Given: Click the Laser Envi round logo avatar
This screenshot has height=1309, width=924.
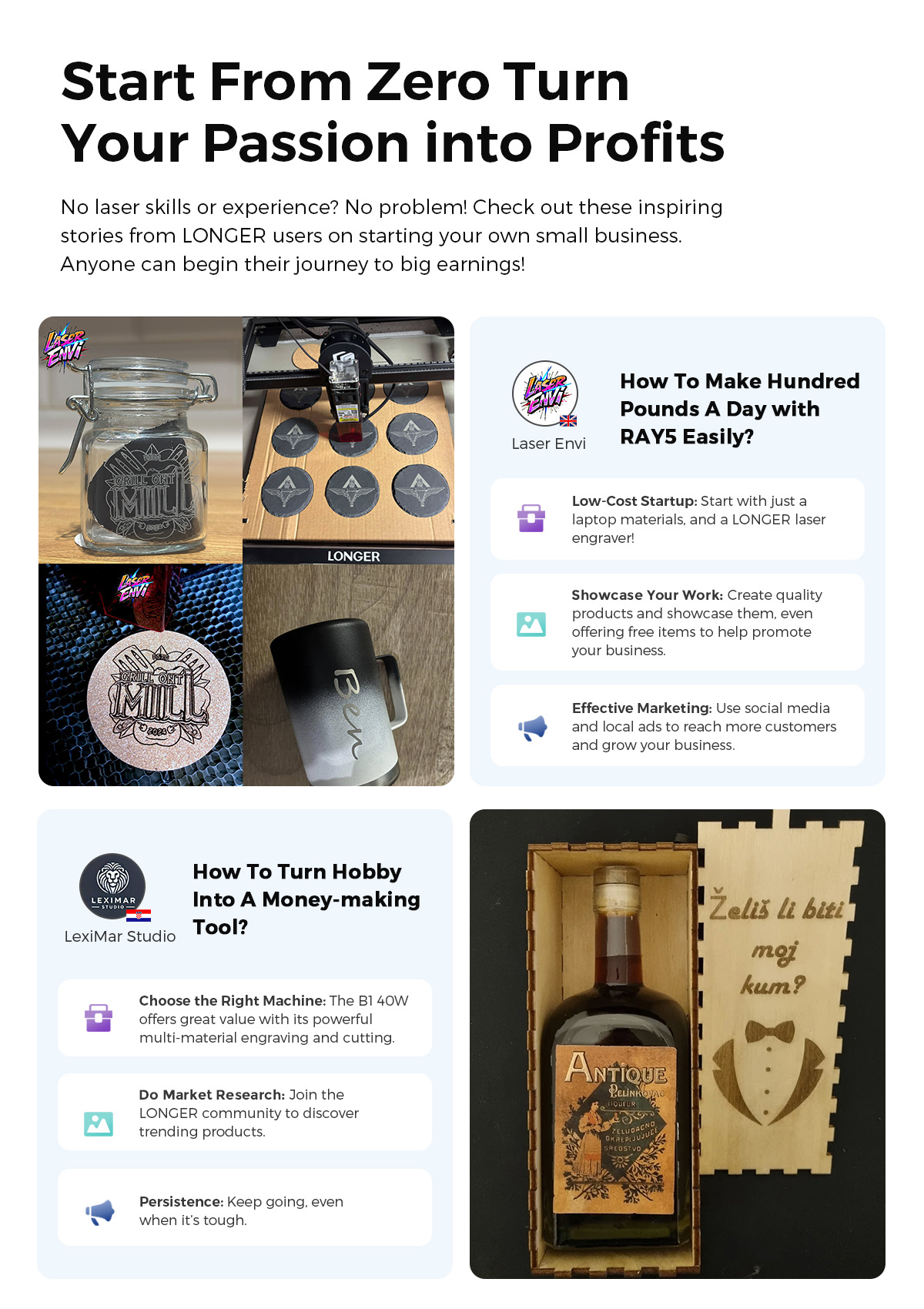Looking at the screenshot, I should pyautogui.click(x=545, y=393).
